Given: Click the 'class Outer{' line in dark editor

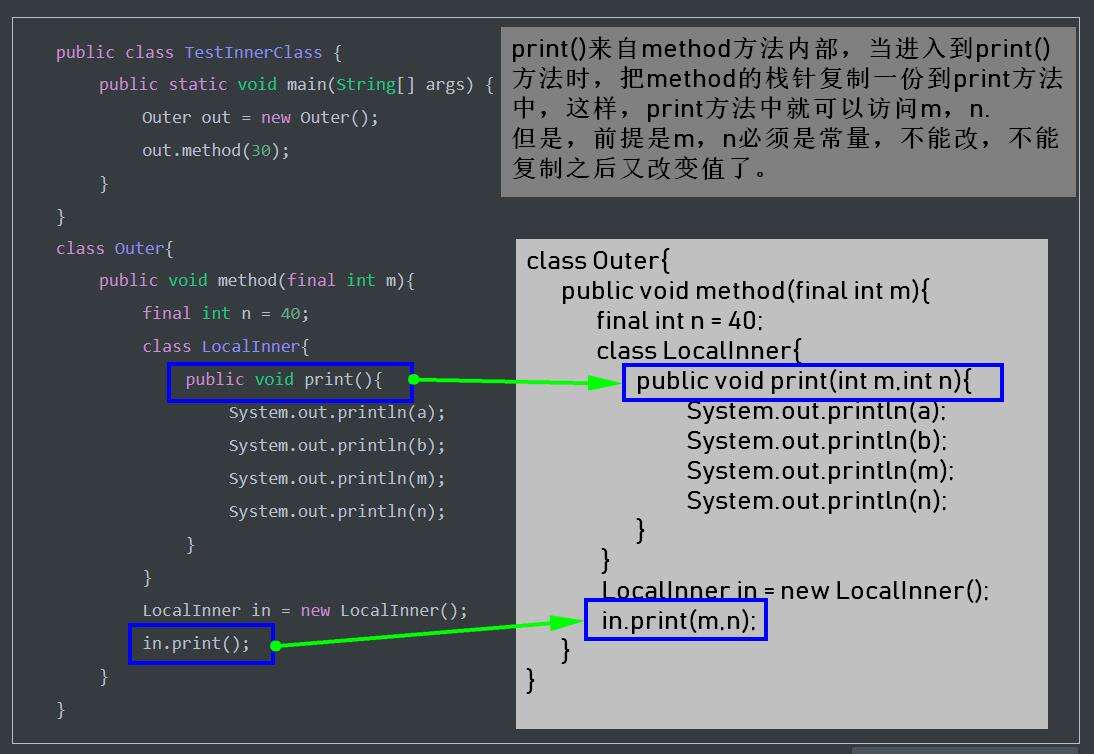Looking at the screenshot, I should [115, 248].
